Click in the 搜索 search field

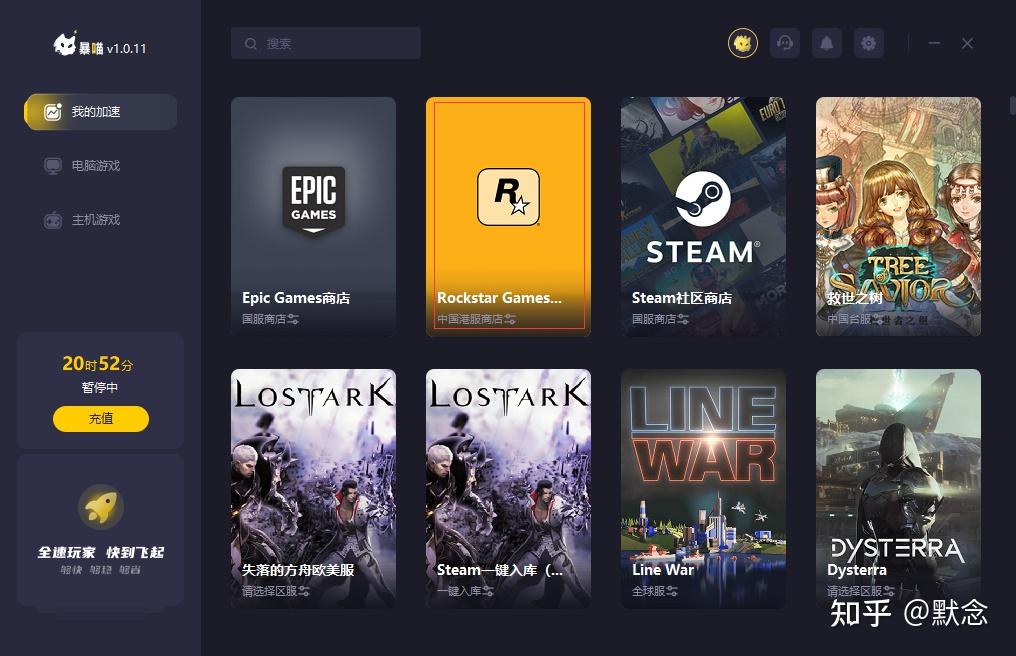click(x=326, y=43)
